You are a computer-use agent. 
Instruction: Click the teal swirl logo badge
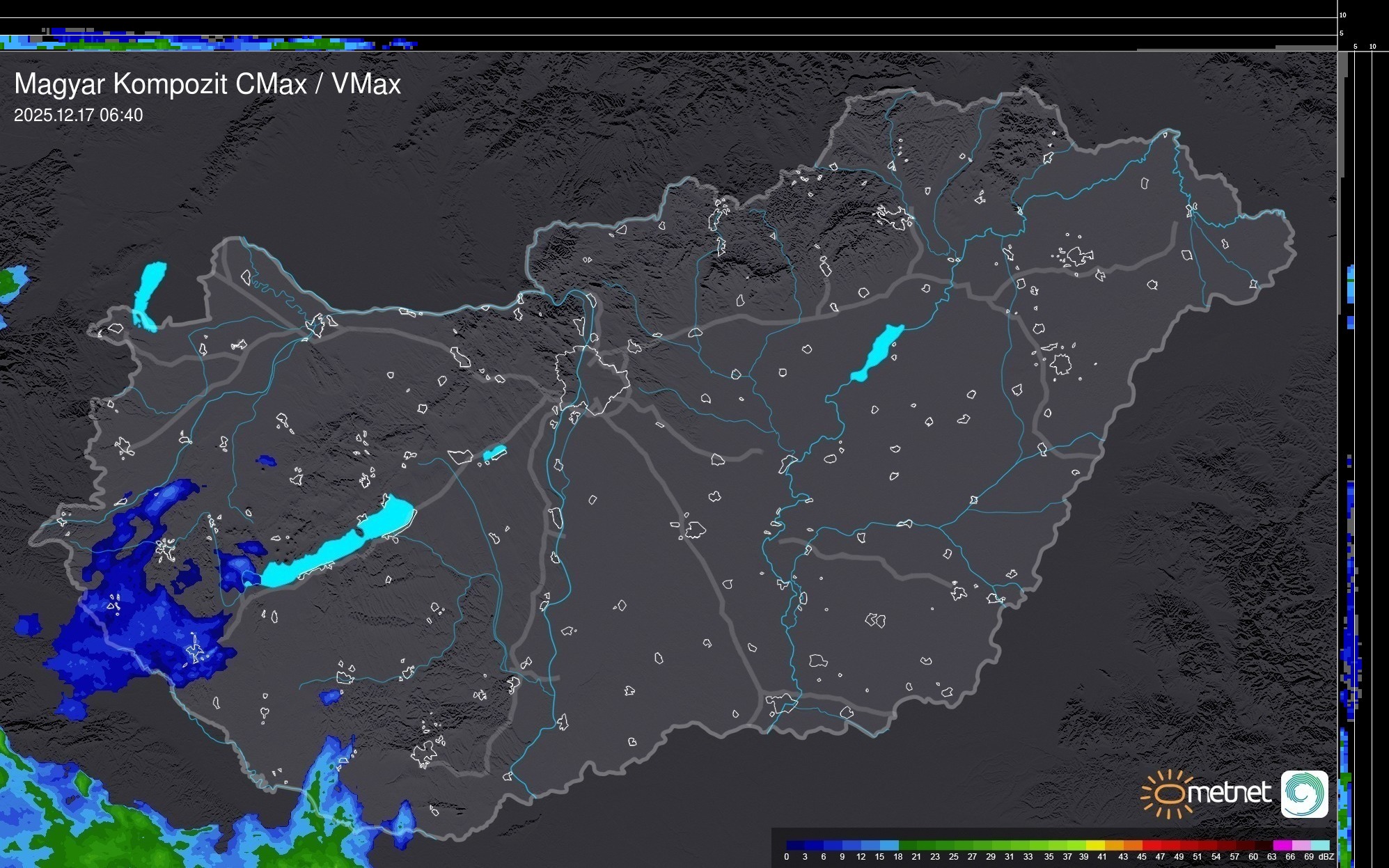[x=1304, y=794]
